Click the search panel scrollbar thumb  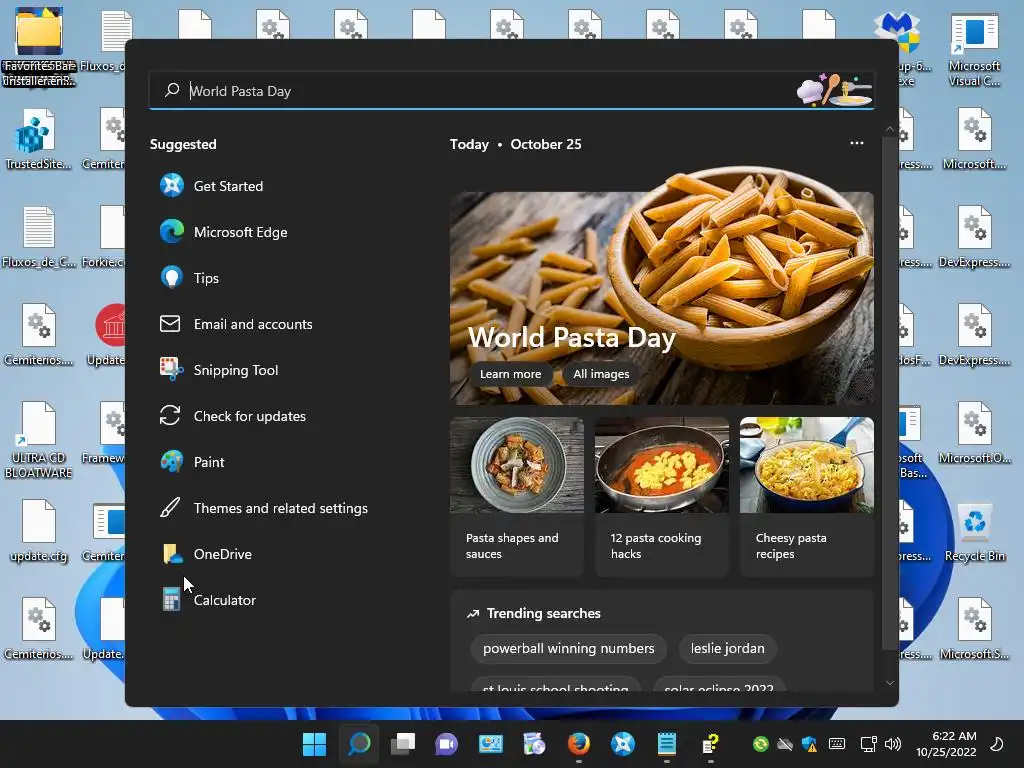click(888, 393)
